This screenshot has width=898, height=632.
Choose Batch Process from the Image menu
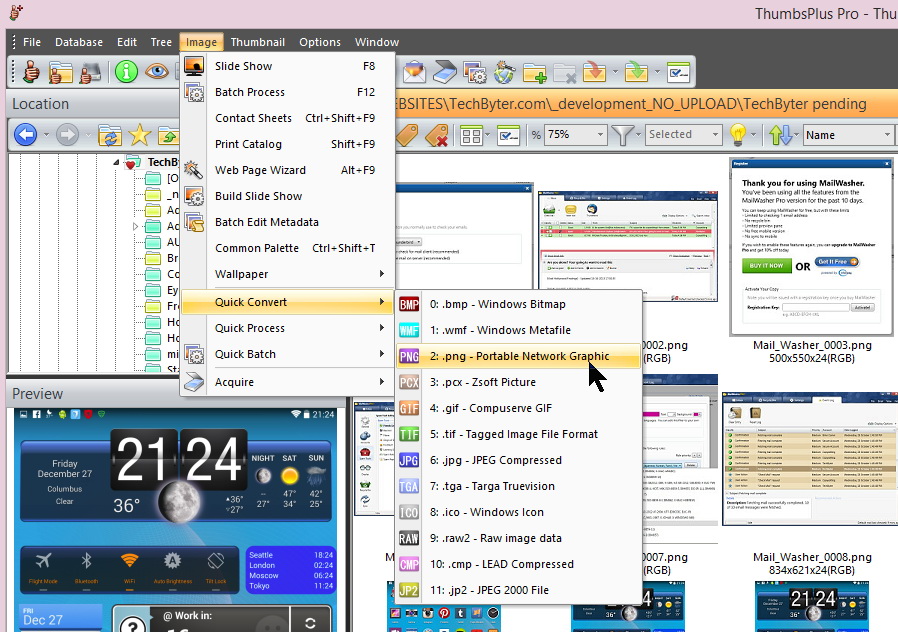pyautogui.click(x=287, y=92)
